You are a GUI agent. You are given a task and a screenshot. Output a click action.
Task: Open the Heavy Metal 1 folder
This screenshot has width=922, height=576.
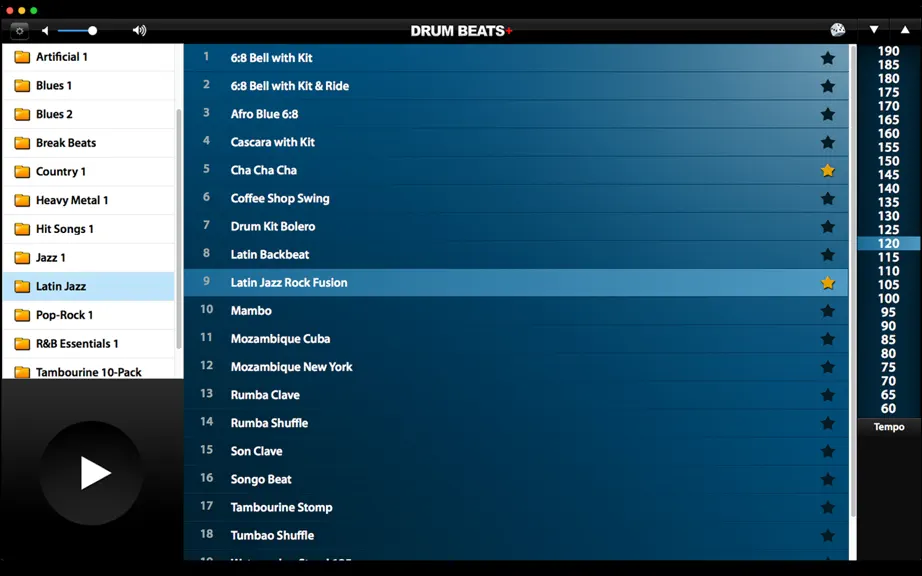pyautogui.click(x=89, y=200)
